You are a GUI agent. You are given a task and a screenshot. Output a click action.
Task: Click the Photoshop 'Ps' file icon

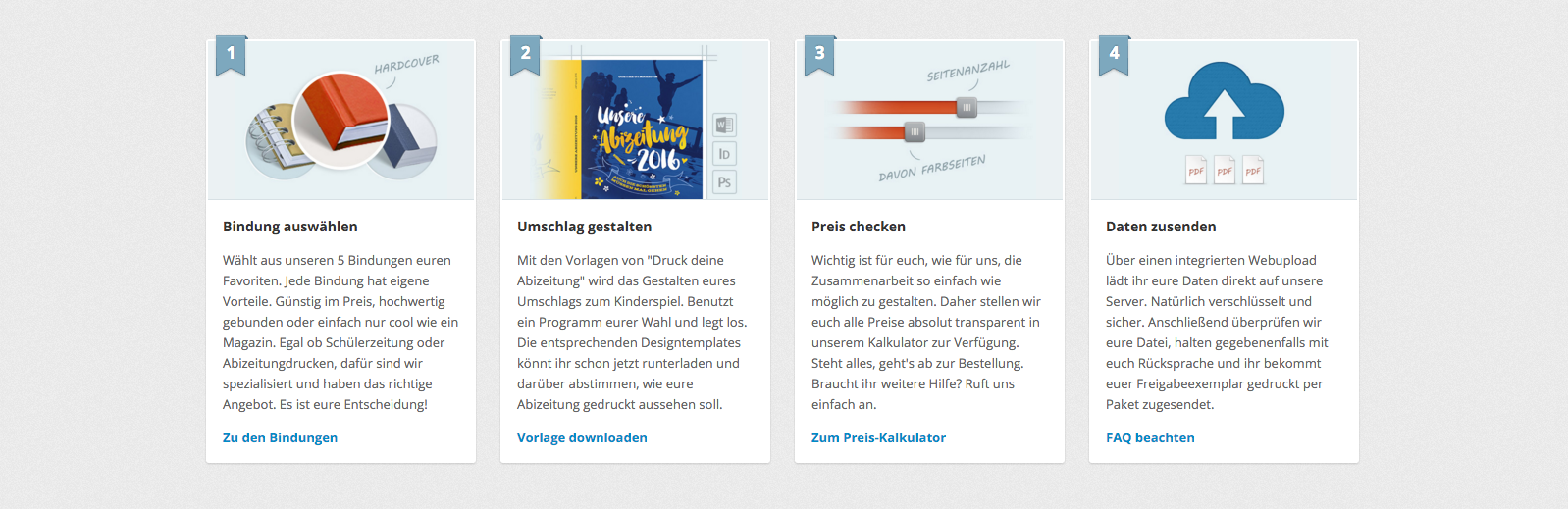(724, 181)
